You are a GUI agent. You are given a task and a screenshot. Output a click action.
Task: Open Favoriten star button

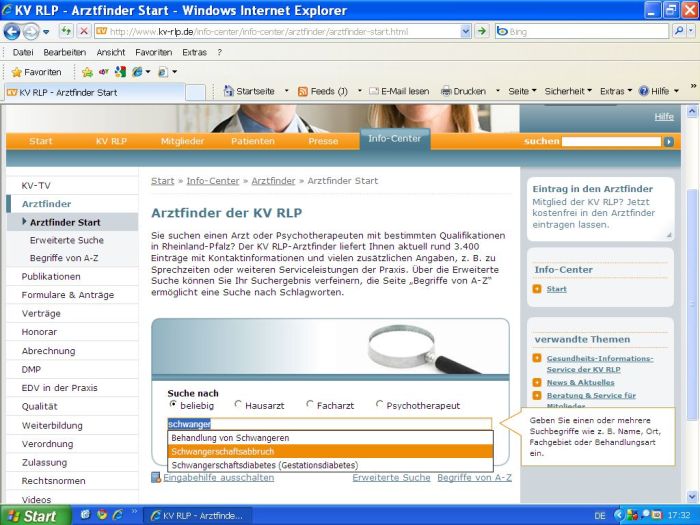tap(37, 72)
